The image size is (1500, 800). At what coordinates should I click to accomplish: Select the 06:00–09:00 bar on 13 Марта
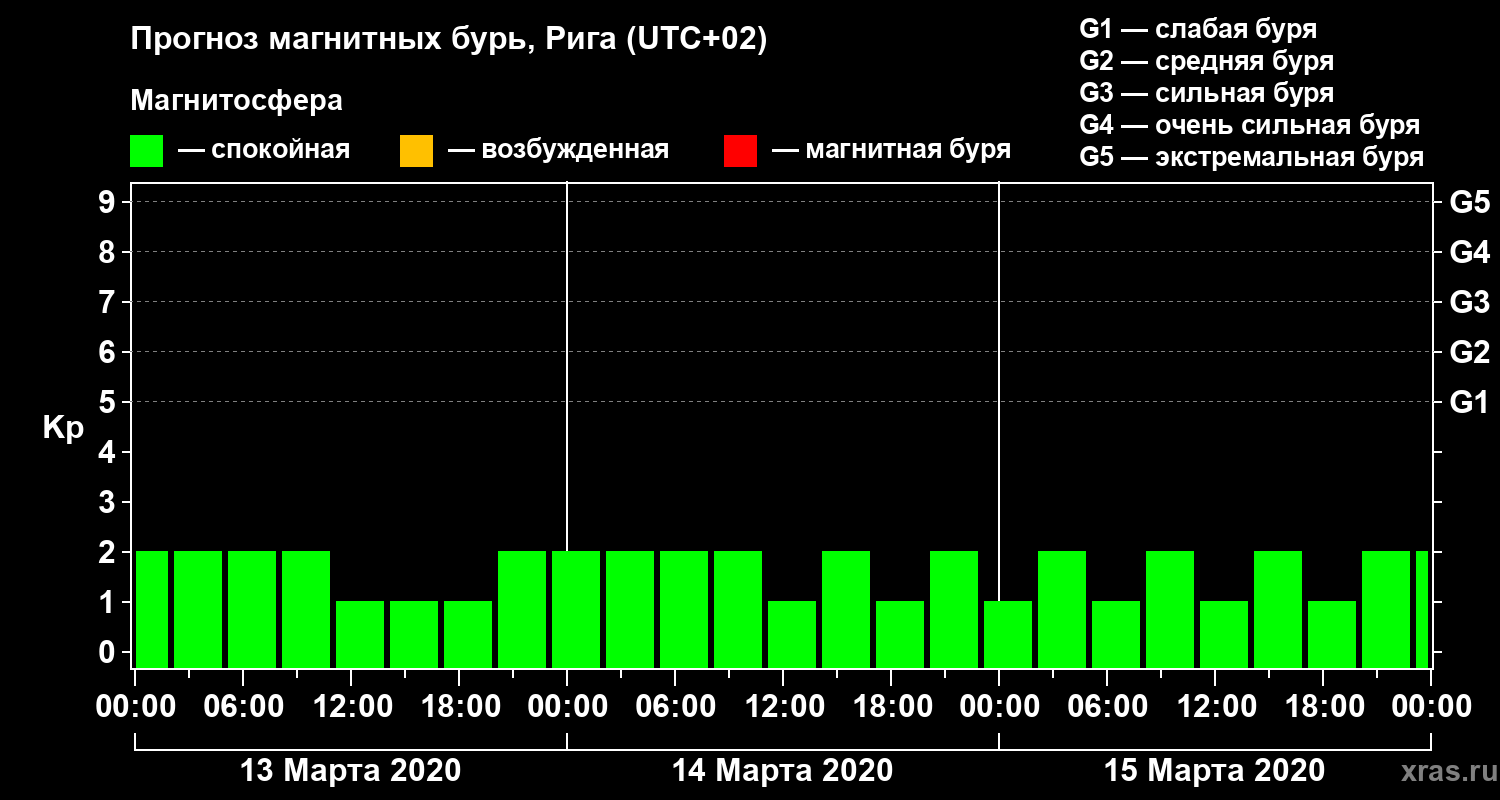252,609
